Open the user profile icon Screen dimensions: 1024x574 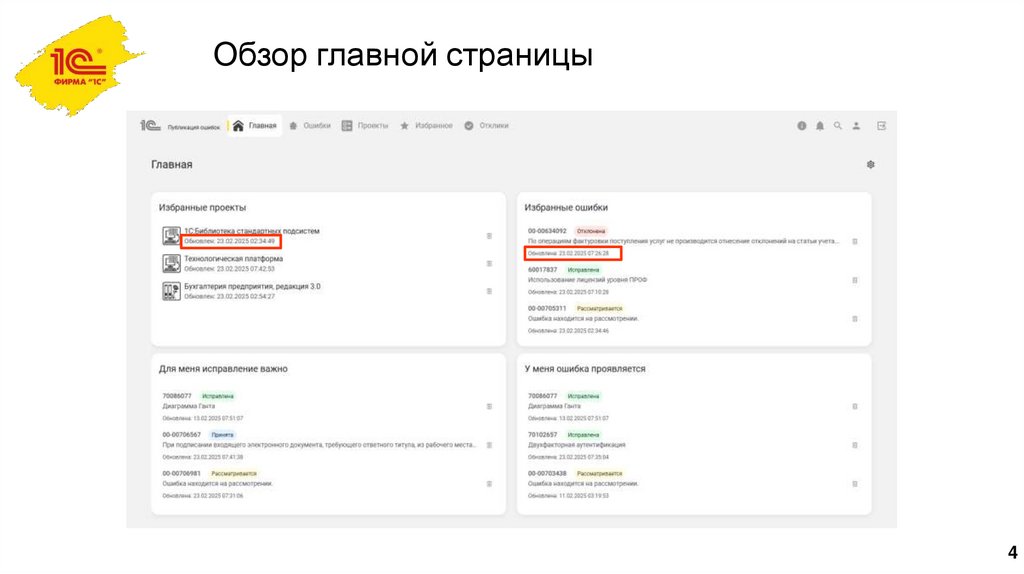(x=856, y=126)
